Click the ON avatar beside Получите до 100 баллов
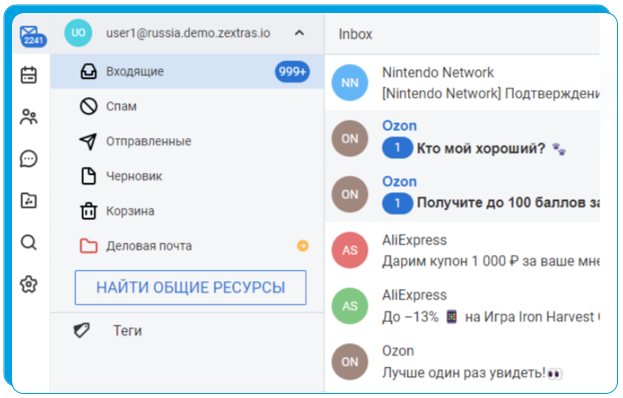 (350, 194)
